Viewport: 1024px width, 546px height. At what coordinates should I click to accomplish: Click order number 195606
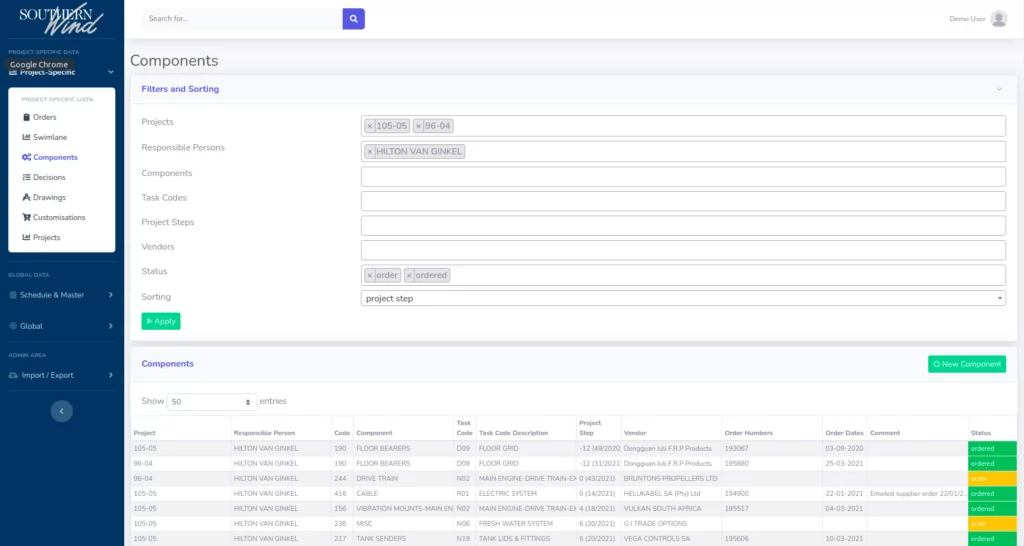(737, 539)
